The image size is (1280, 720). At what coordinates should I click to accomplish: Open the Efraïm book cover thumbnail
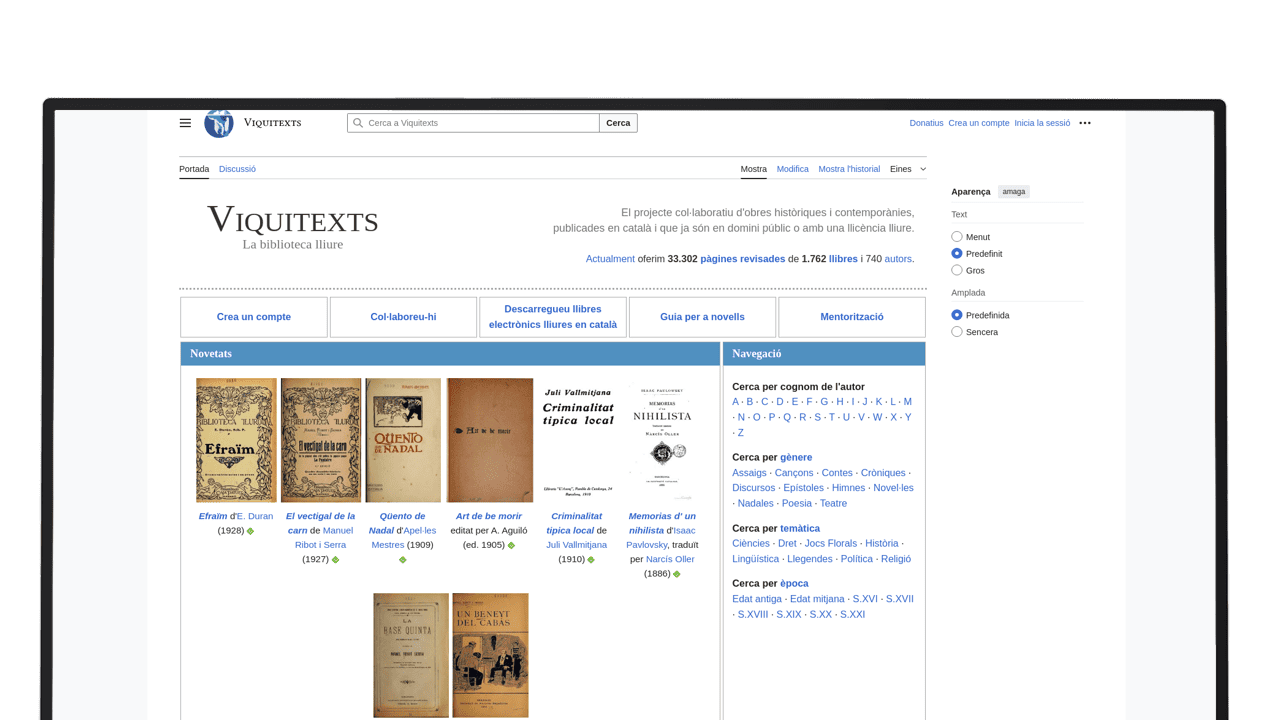[x=236, y=440]
